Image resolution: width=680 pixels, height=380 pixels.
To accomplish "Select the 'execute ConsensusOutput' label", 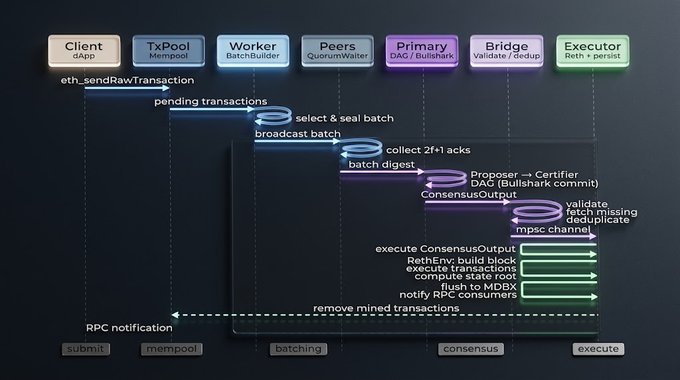I will [x=445, y=249].
